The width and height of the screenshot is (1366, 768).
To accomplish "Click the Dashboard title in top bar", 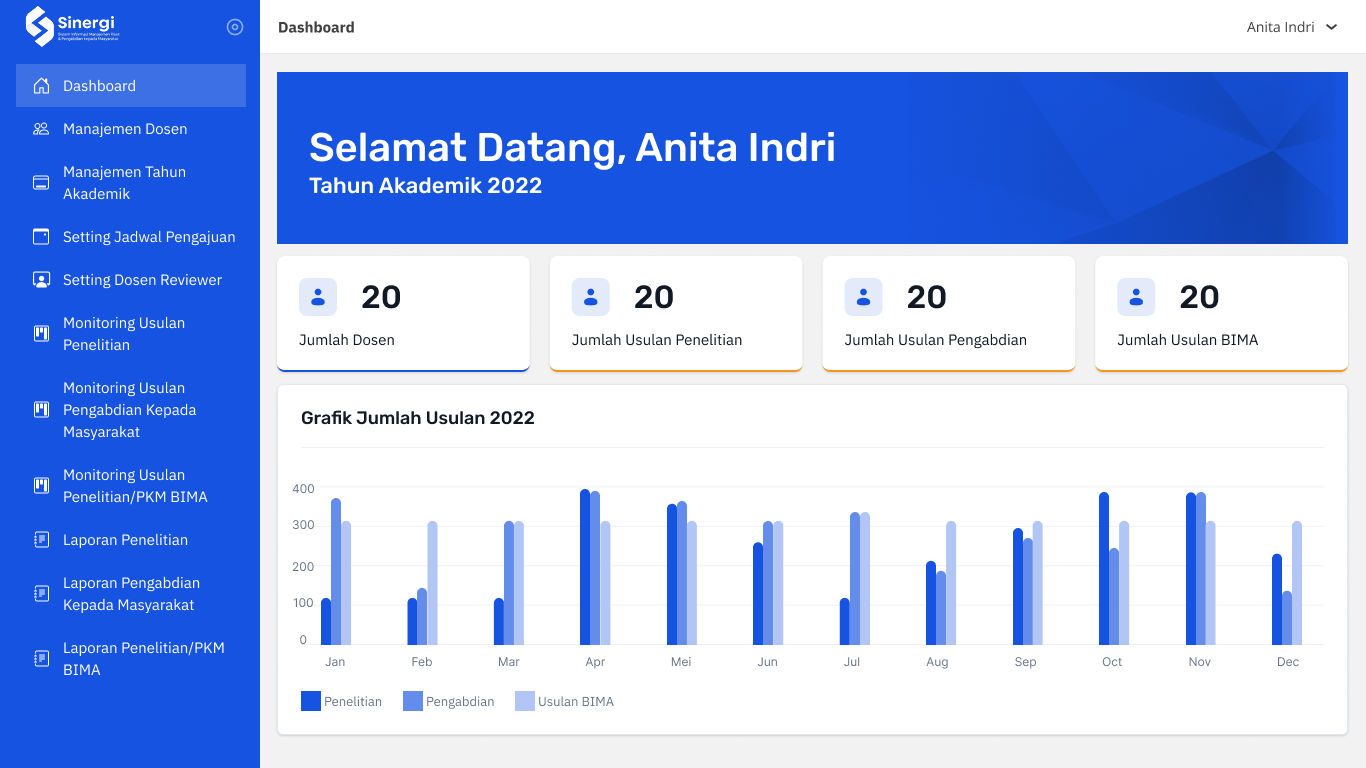I will tap(316, 27).
